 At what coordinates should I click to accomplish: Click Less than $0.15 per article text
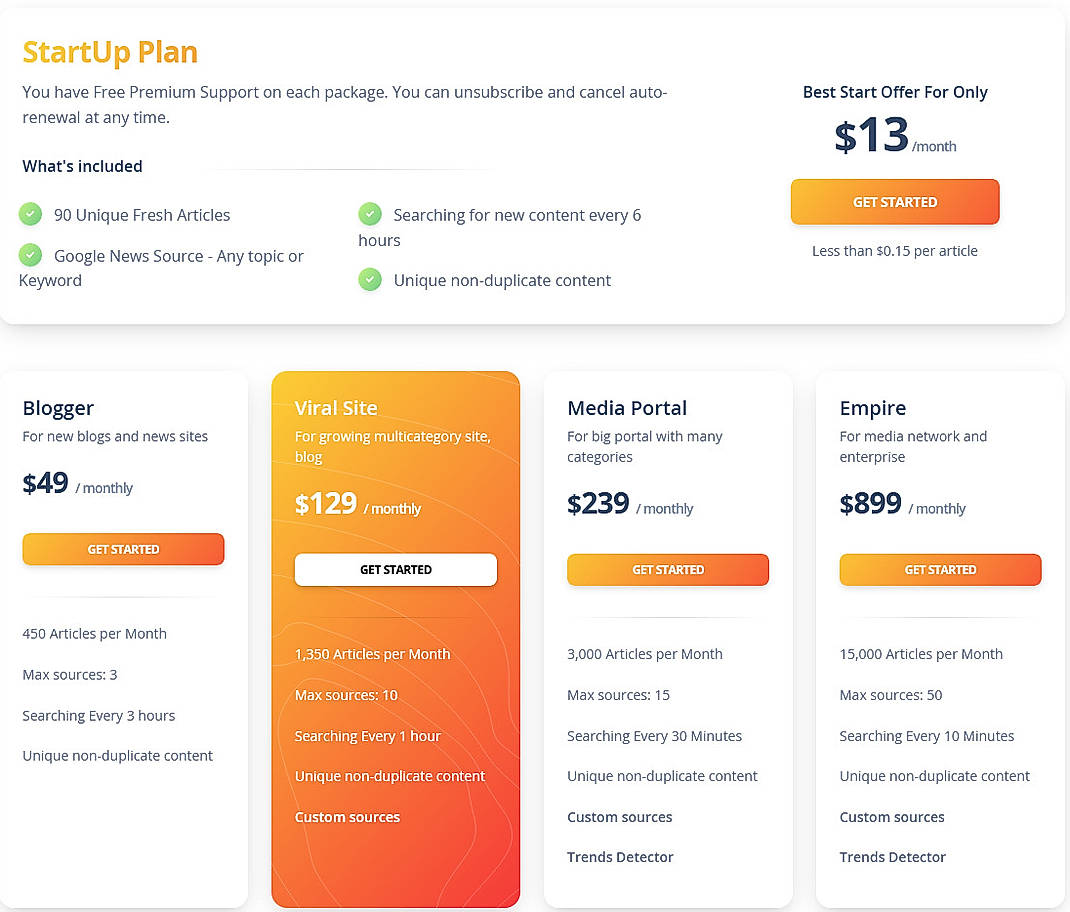pos(895,251)
